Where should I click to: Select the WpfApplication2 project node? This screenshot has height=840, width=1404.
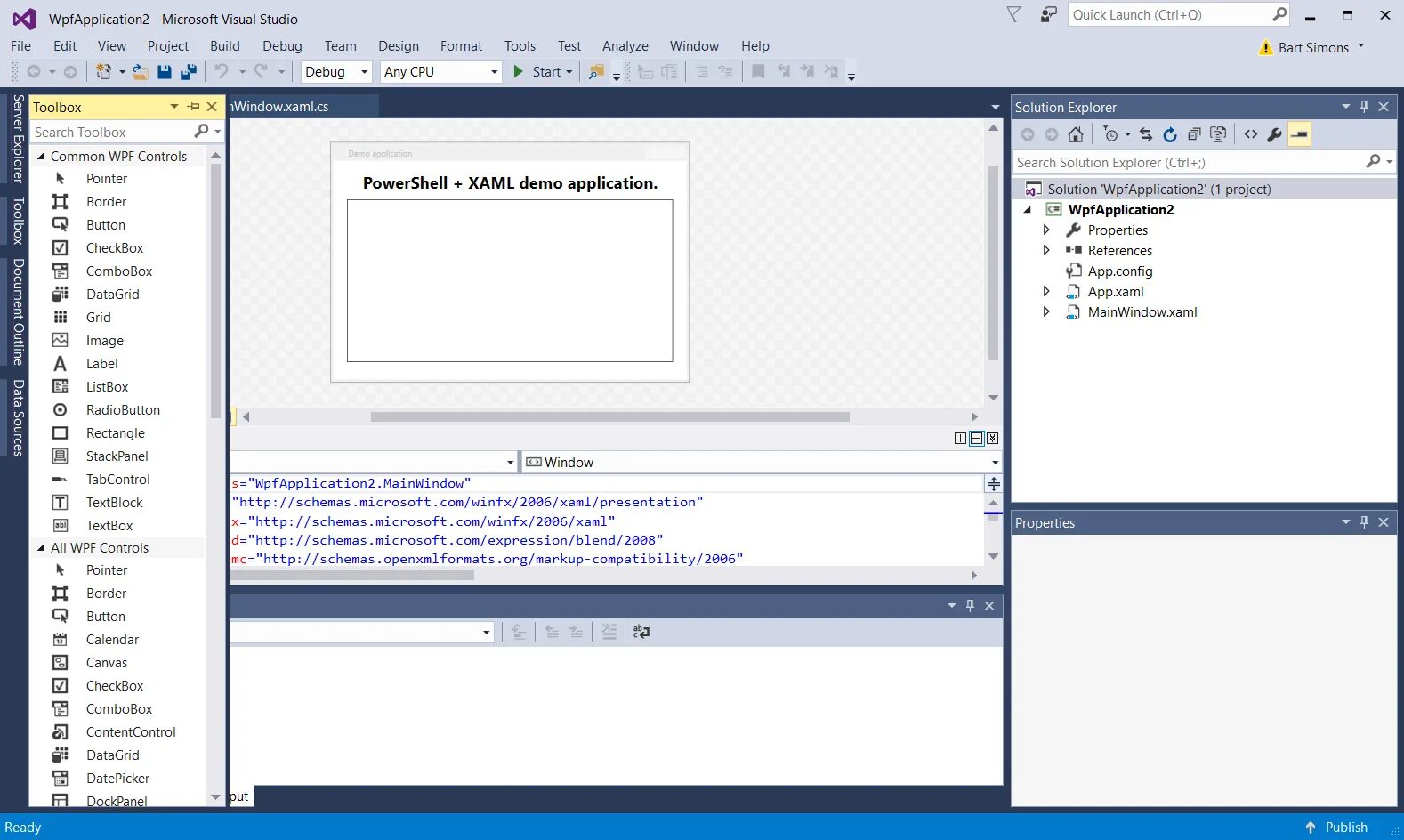(1121, 209)
